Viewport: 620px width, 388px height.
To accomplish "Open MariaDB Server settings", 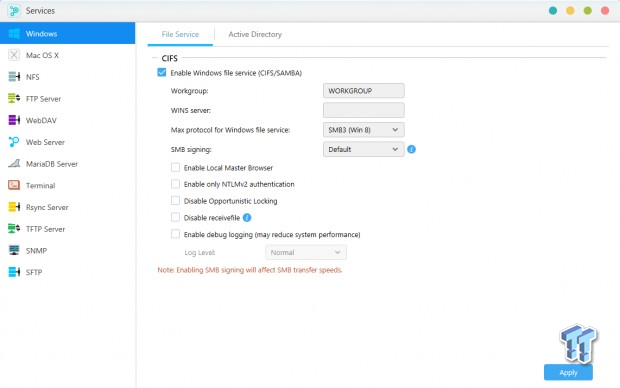I will click(68, 164).
